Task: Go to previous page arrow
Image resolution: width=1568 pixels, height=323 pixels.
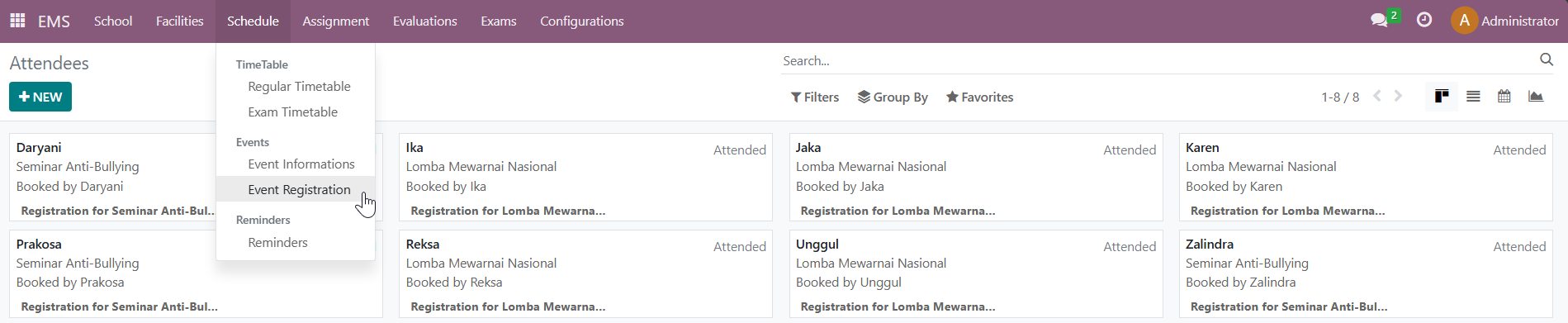Action: pyautogui.click(x=1377, y=96)
